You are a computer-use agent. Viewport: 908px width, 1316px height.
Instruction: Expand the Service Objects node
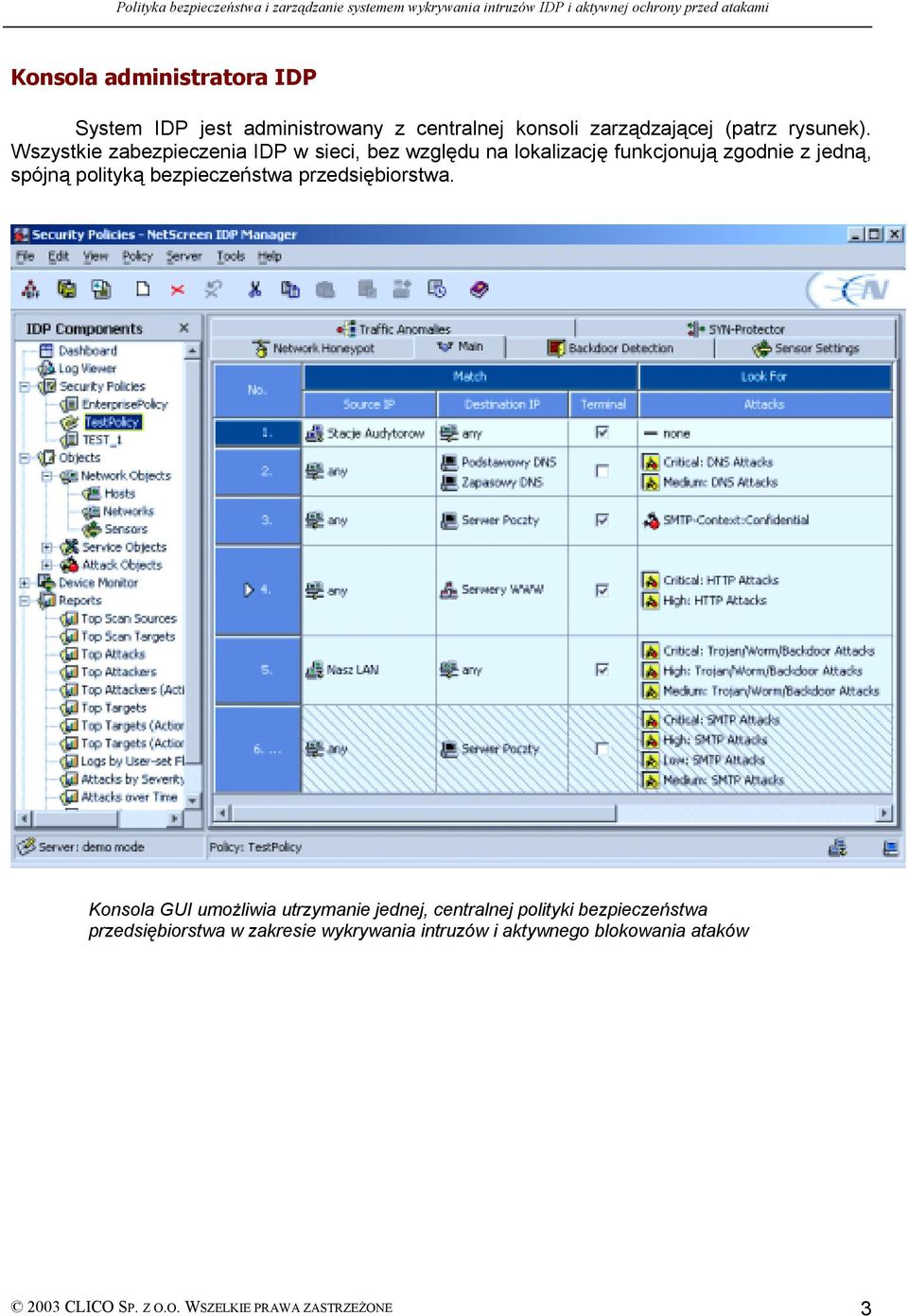point(46,548)
